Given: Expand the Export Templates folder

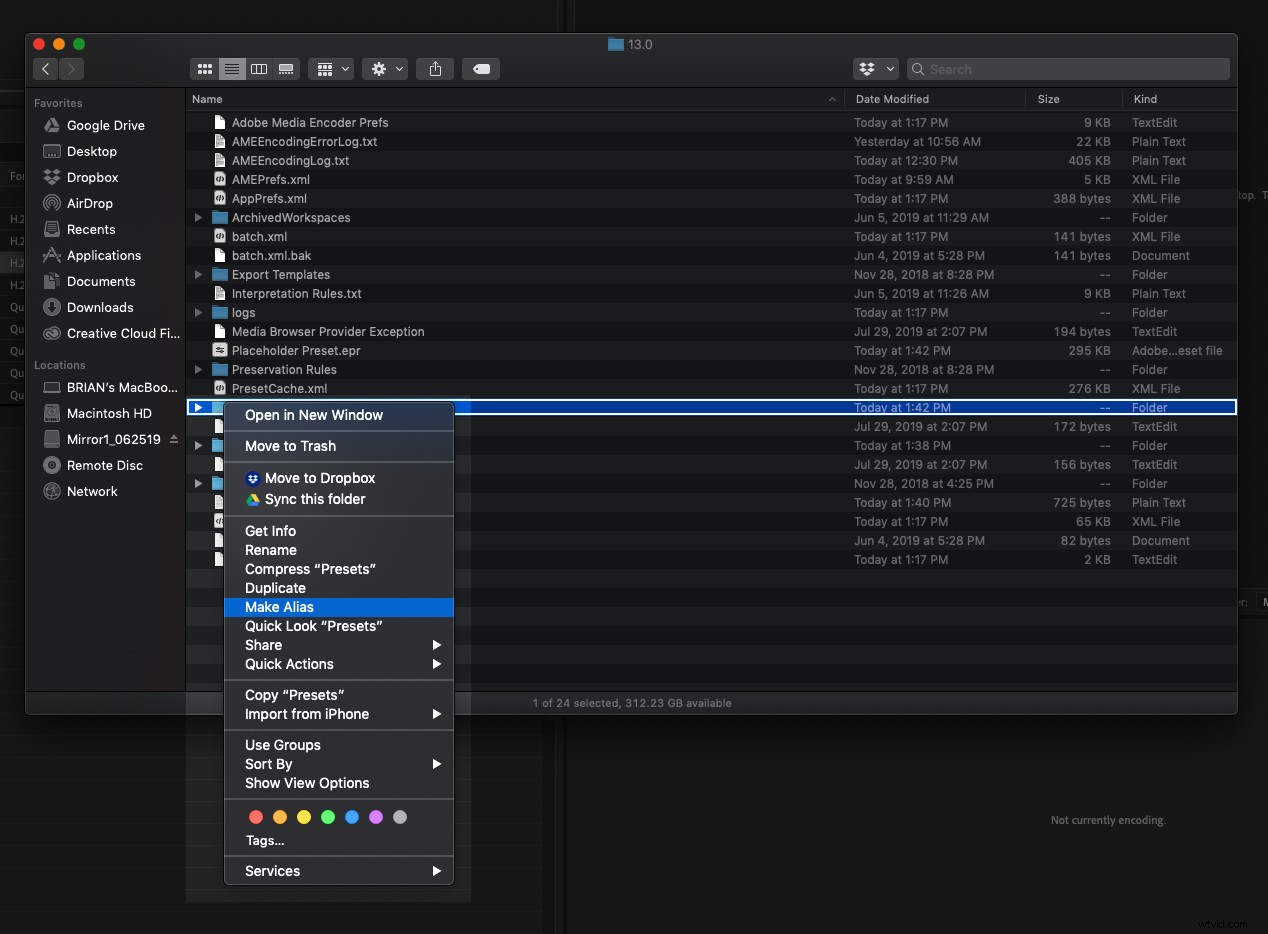Looking at the screenshot, I should click(x=198, y=275).
